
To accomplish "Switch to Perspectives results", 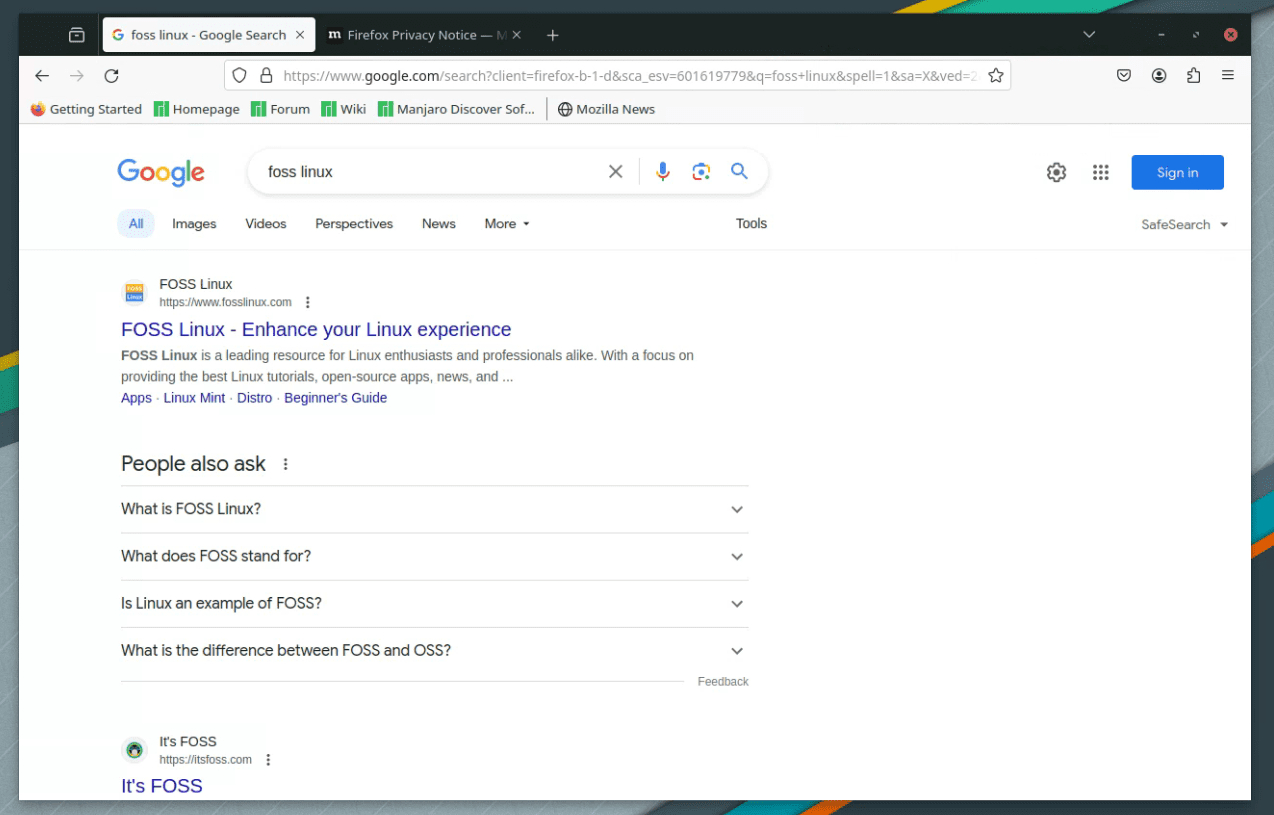I will [x=354, y=224].
